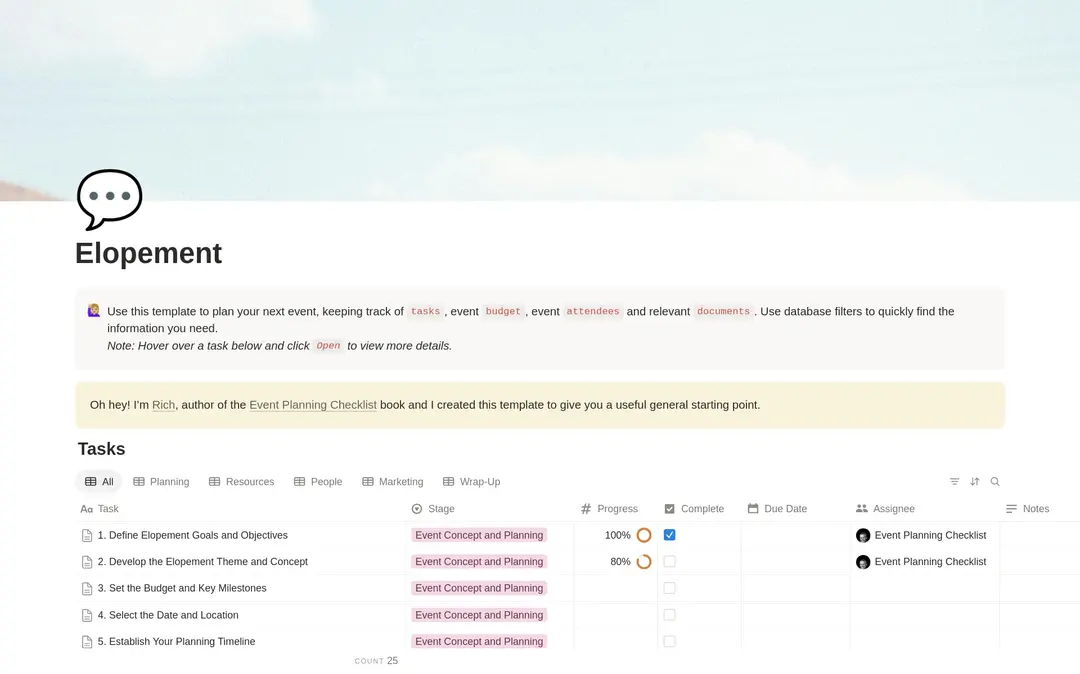Click the Notes cell for task 2
Viewport: 1080px width, 674px height.
click(x=1039, y=562)
